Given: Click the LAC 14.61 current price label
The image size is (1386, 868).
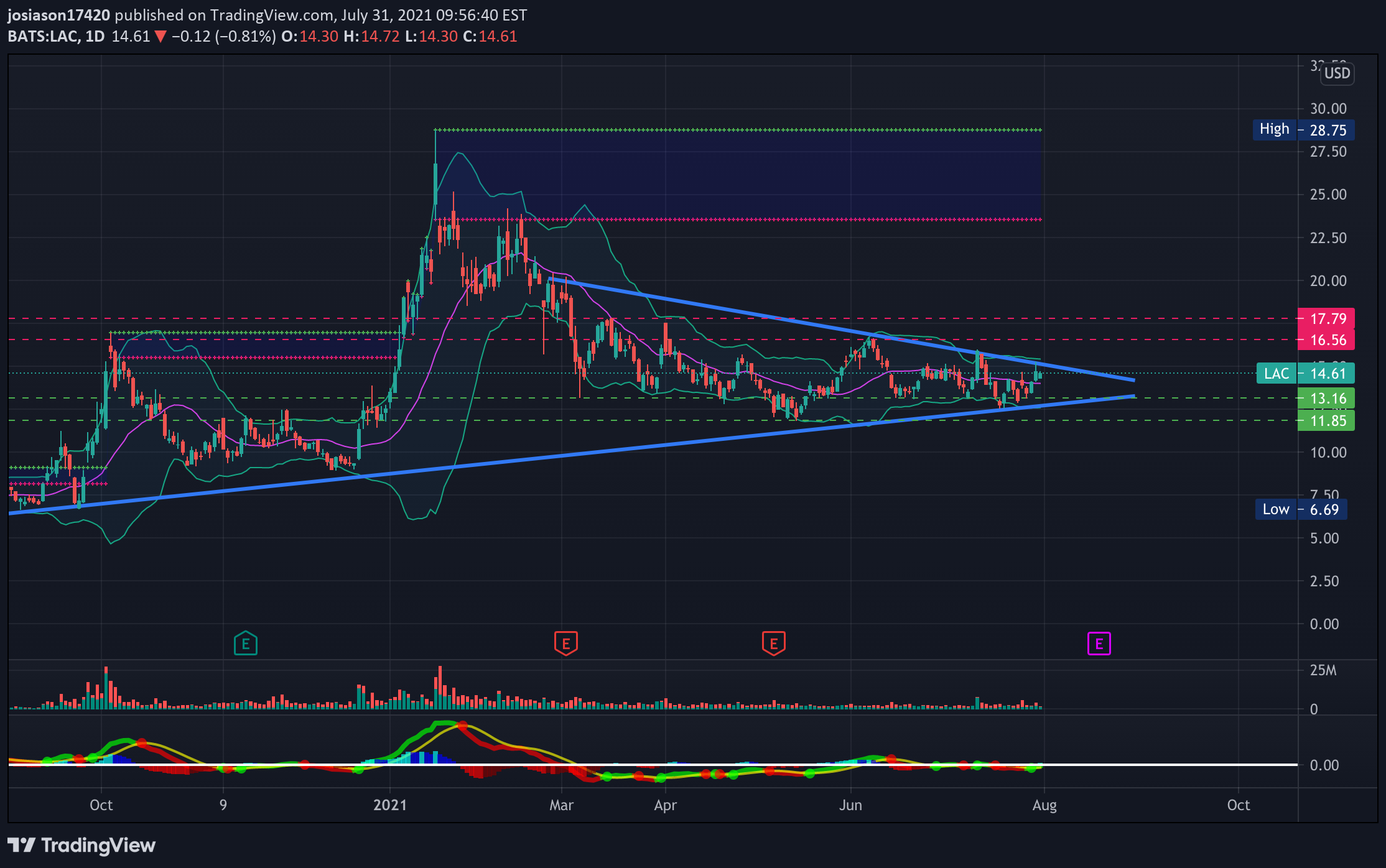Looking at the screenshot, I should pos(1305,374).
